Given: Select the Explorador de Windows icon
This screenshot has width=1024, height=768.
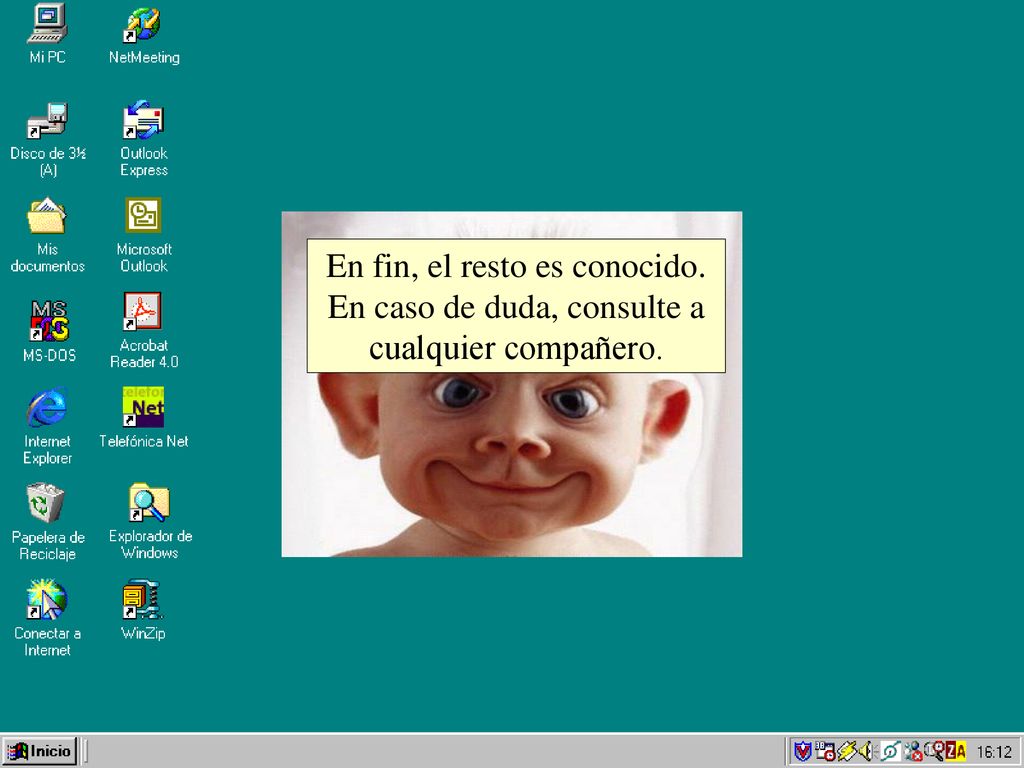Looking at the screenshot, I should [x=149, y=503].
